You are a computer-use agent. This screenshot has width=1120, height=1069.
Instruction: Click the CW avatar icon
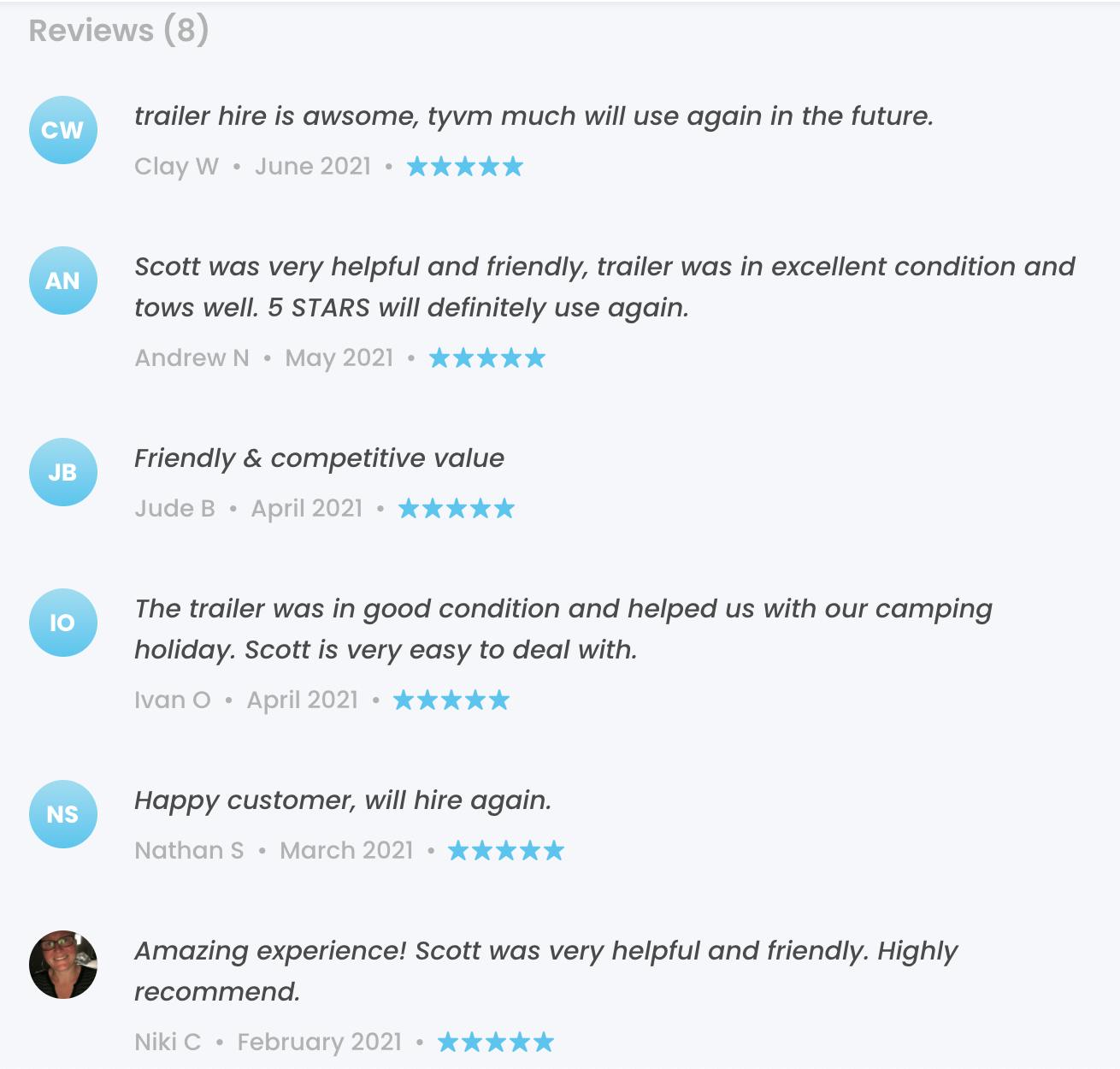pyautogui.click(x=62, y=130)
